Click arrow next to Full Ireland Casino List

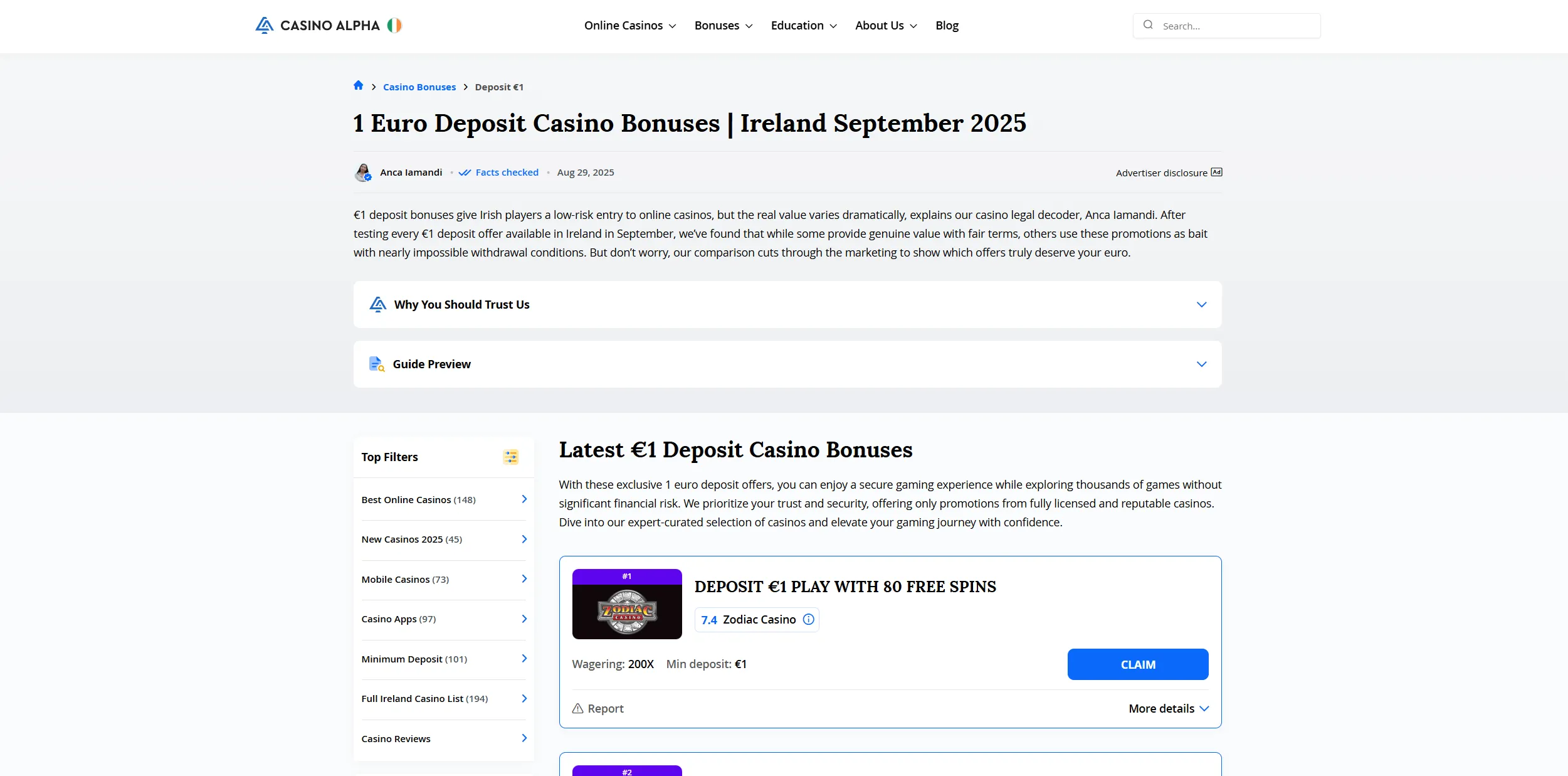pyautogui.click(x=524, y=698)
